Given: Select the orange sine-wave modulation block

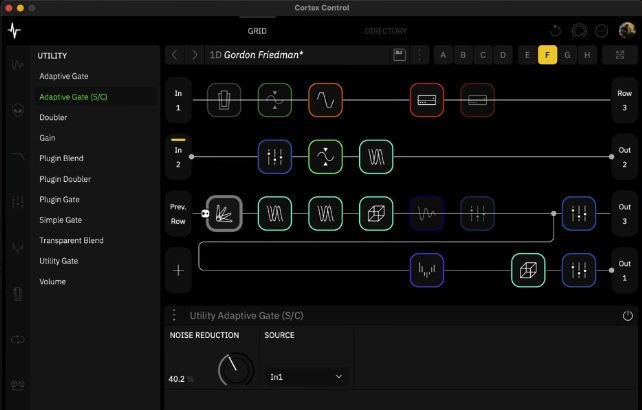Looking at the screenshot, I should pyautogui.click(x=326, y=100).
